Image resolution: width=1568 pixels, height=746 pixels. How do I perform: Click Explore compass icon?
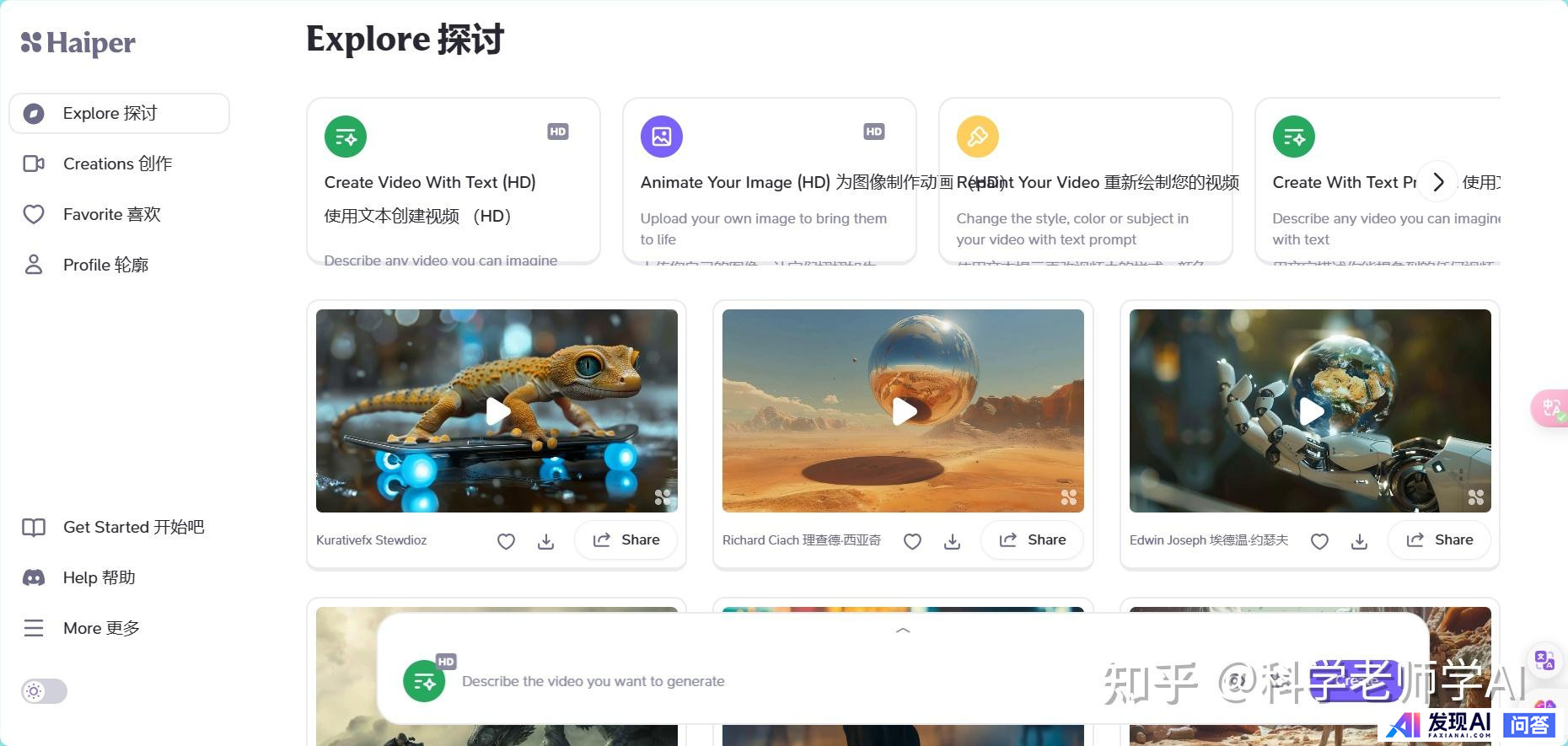(34, 114)
